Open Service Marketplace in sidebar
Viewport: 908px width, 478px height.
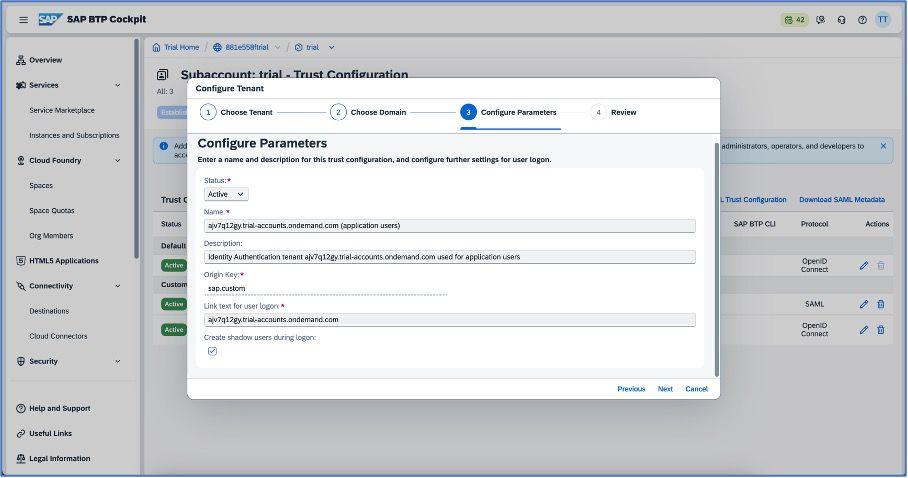point(62,110)
